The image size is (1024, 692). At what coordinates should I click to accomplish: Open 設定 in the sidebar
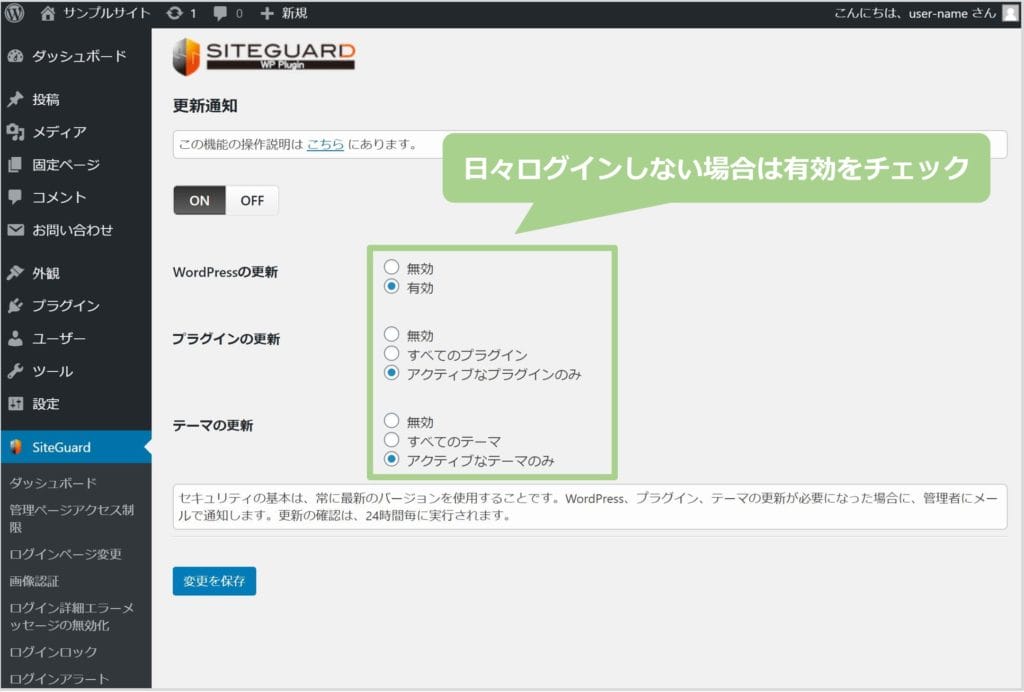pyautogui.click(x=45, y=404)
